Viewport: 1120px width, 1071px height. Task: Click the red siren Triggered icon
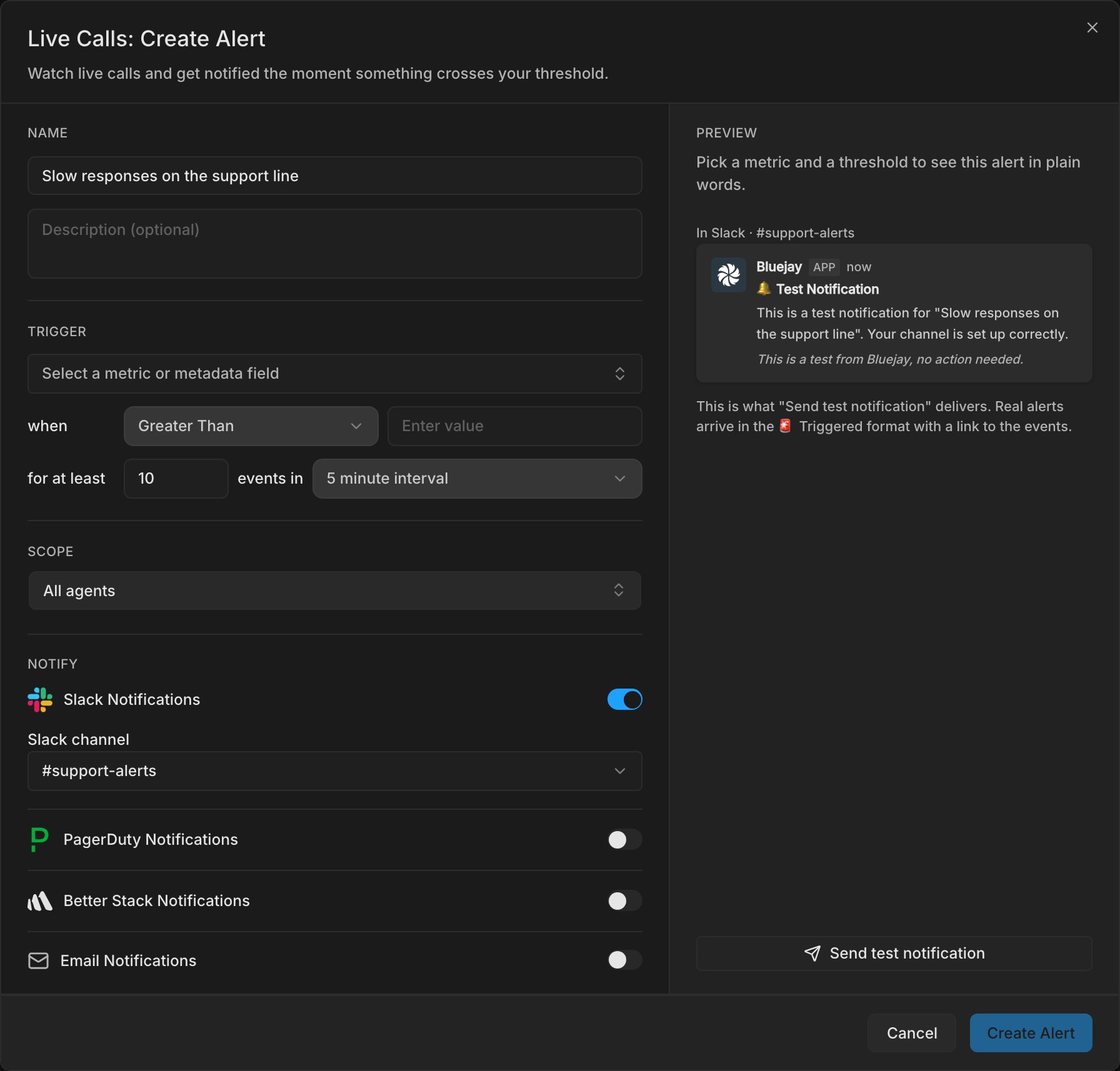pos(786,426)
